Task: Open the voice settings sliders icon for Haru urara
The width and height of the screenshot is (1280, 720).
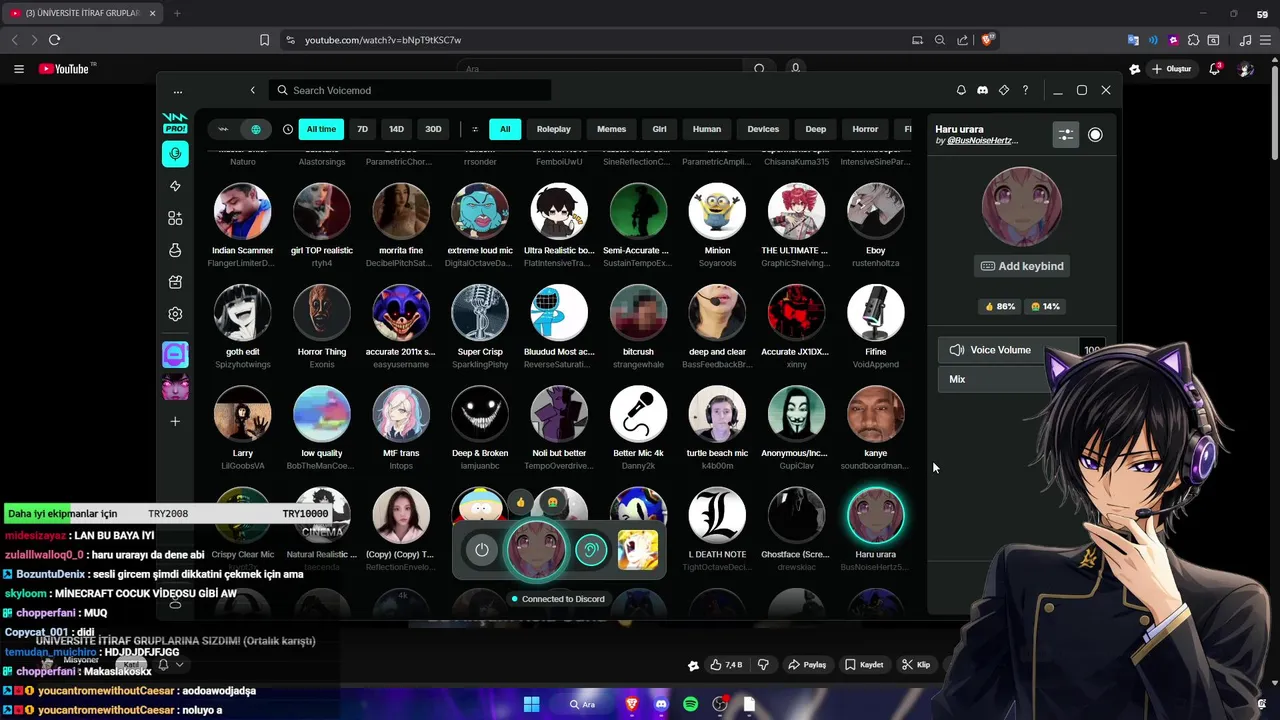Action: (x=1066, y=135)
